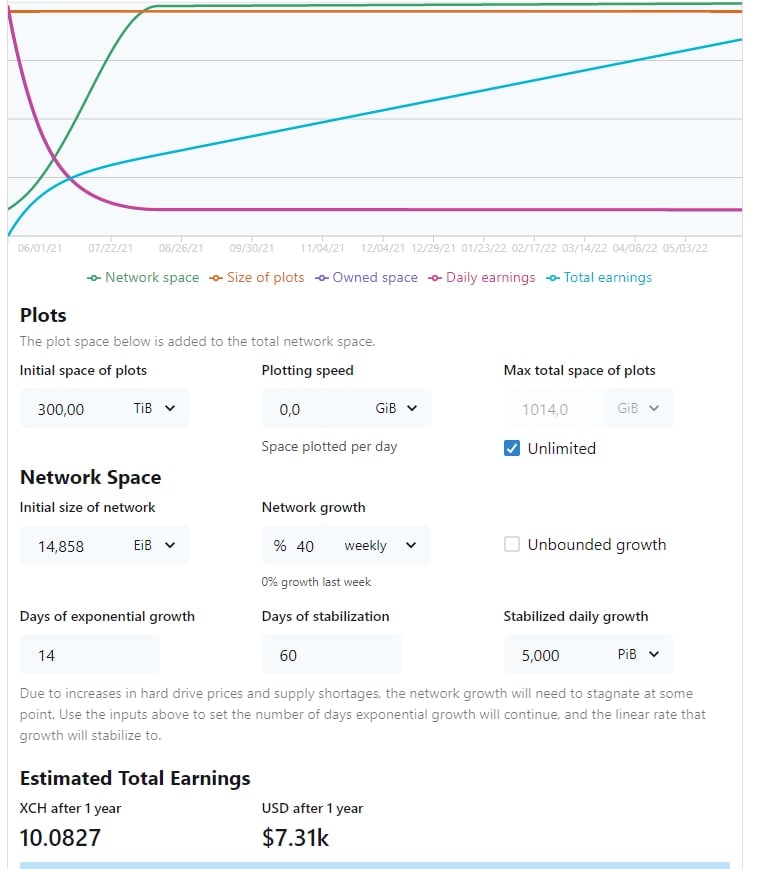The image size is (775, 869).
Task: Click Initial size of network field
Action: [73, 545]
